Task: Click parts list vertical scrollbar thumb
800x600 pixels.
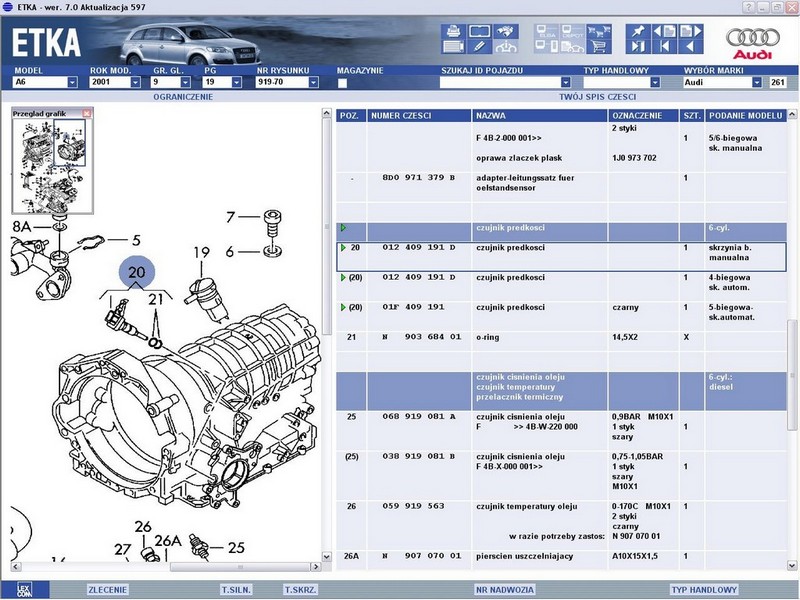Action: pos(791,376)
